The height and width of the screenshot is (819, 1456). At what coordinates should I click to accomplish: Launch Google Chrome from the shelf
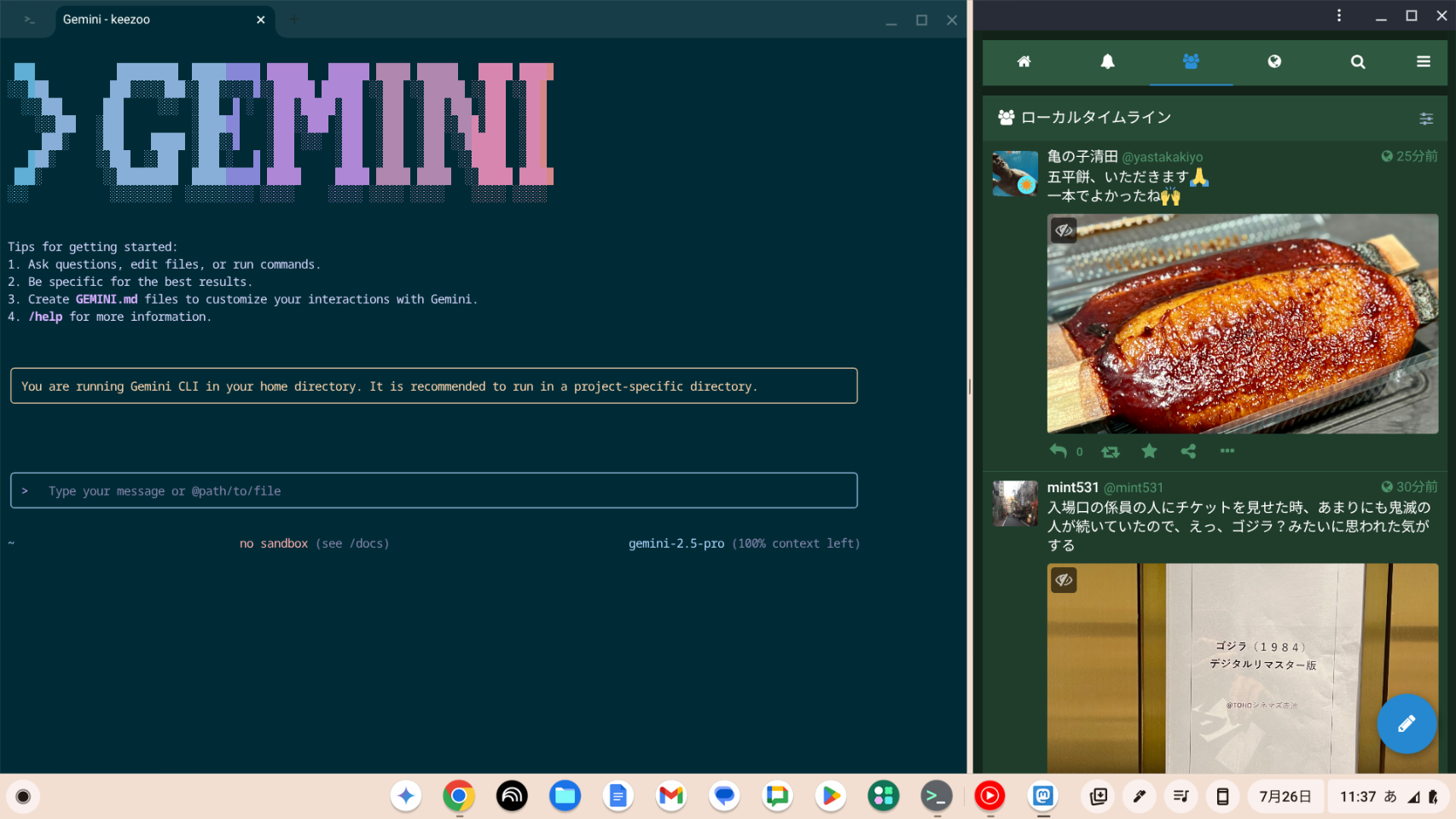coord(459,796)
